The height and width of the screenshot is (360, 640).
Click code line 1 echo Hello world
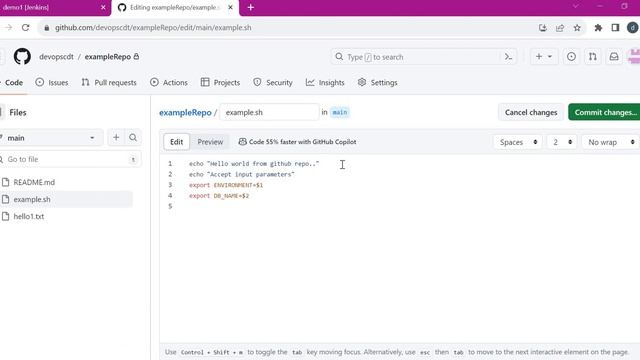click(x=254, y=164)
